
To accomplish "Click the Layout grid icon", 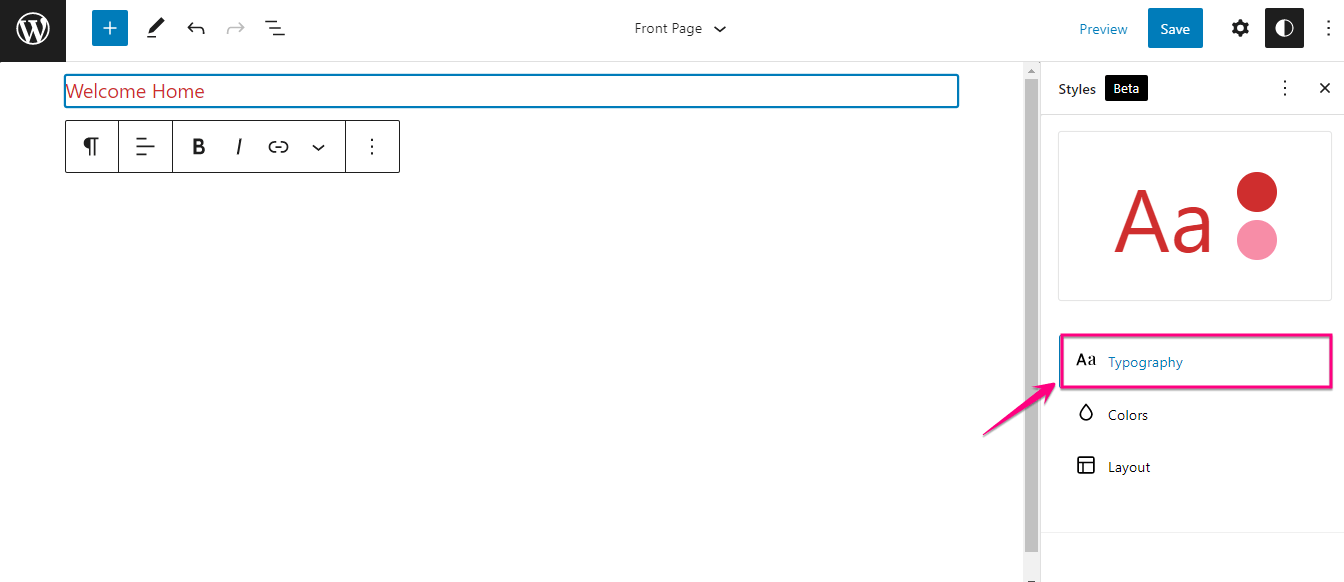I will (1086, 465).
